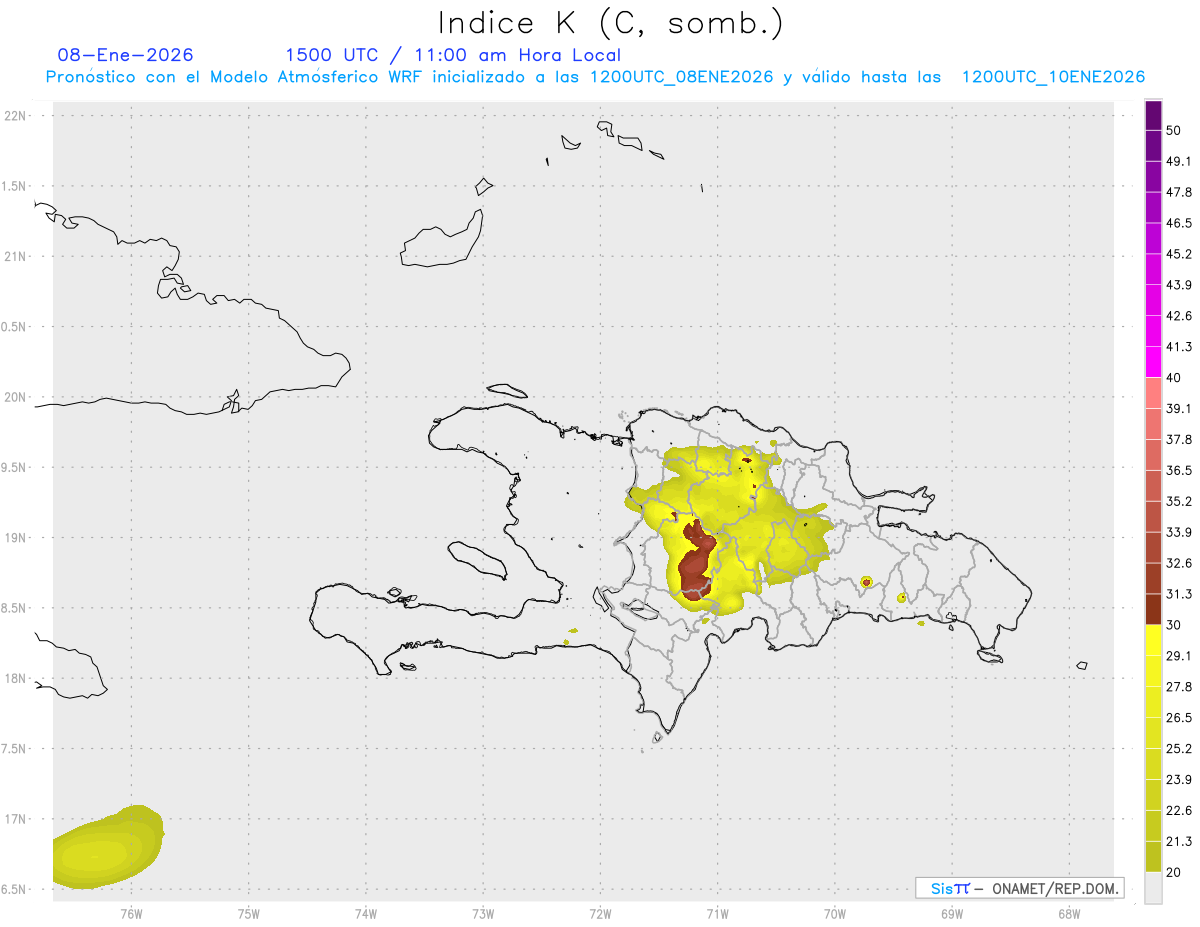
Task: Click the longitude label "70W"
Action: pyautogui.click(x=835, y=914)
